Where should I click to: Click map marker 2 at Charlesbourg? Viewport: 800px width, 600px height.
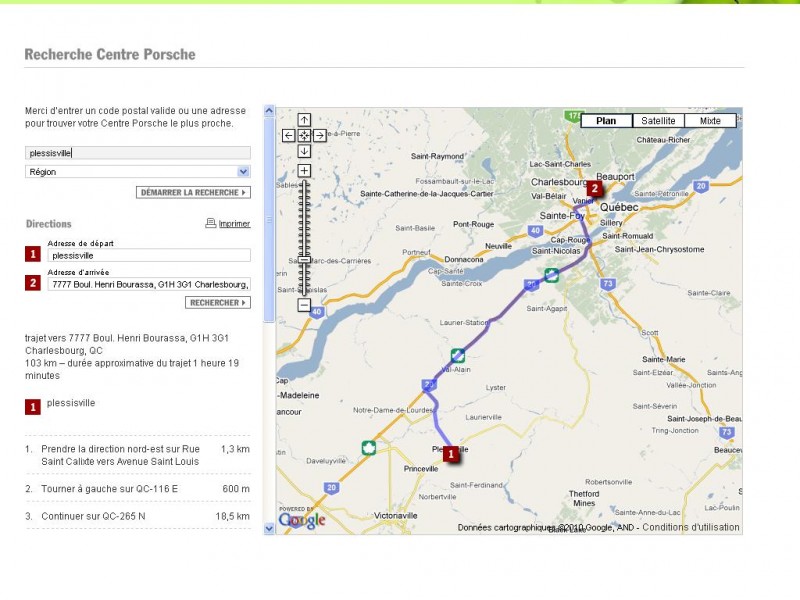594,188
